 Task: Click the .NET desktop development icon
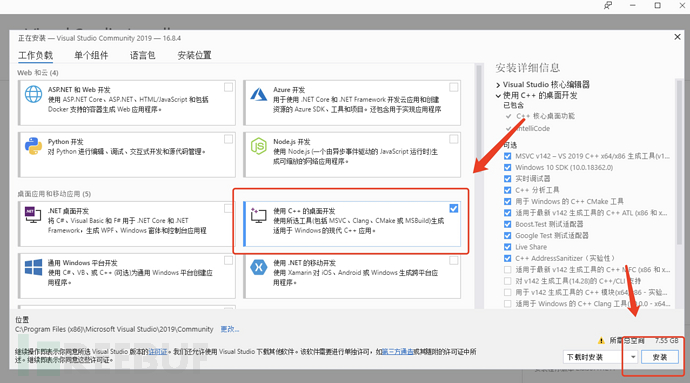[x=33, y=214]
